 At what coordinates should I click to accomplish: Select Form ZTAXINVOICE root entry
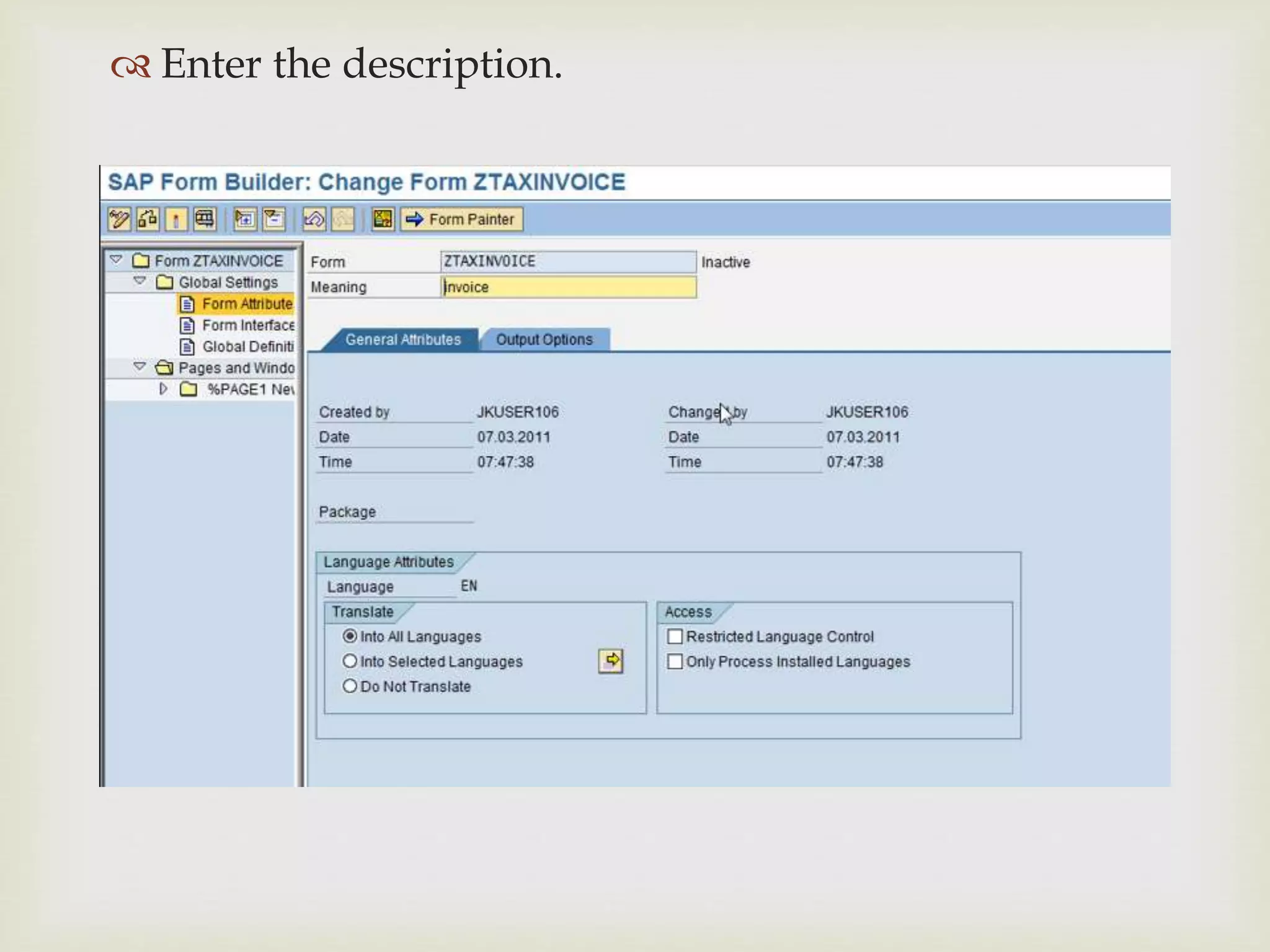[x=219, y=261]
